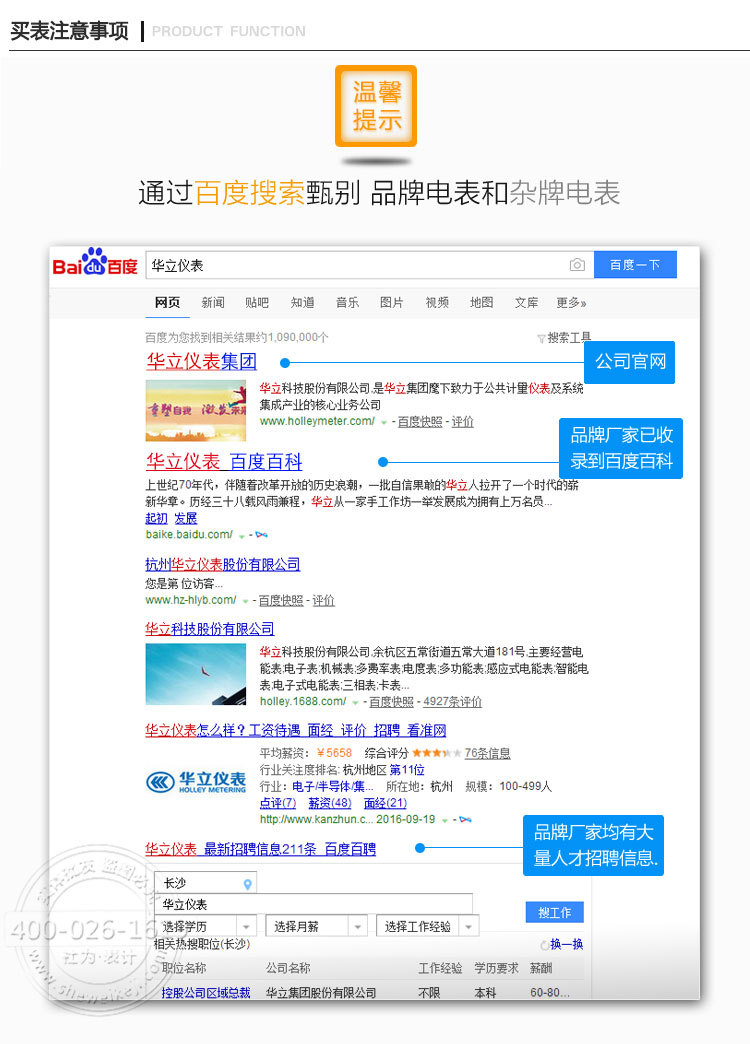Image resolution: width=750 pixels, height=1044 pixels.
Task: Click the 长沙 city input field
Action: (x=205, y=883)
